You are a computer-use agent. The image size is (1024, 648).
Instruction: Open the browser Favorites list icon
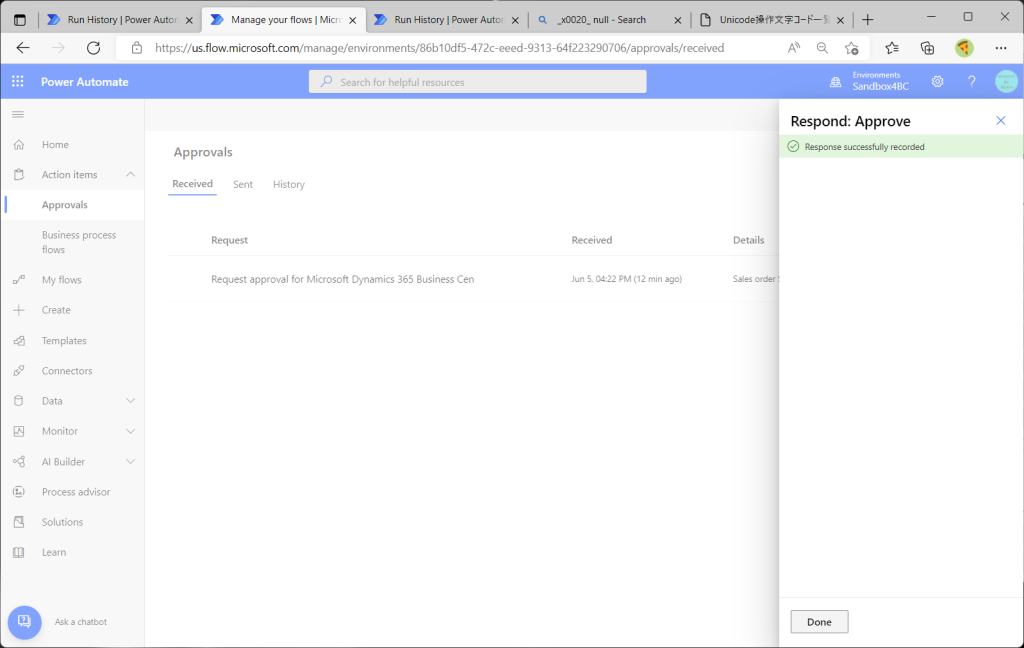(891, 48)
